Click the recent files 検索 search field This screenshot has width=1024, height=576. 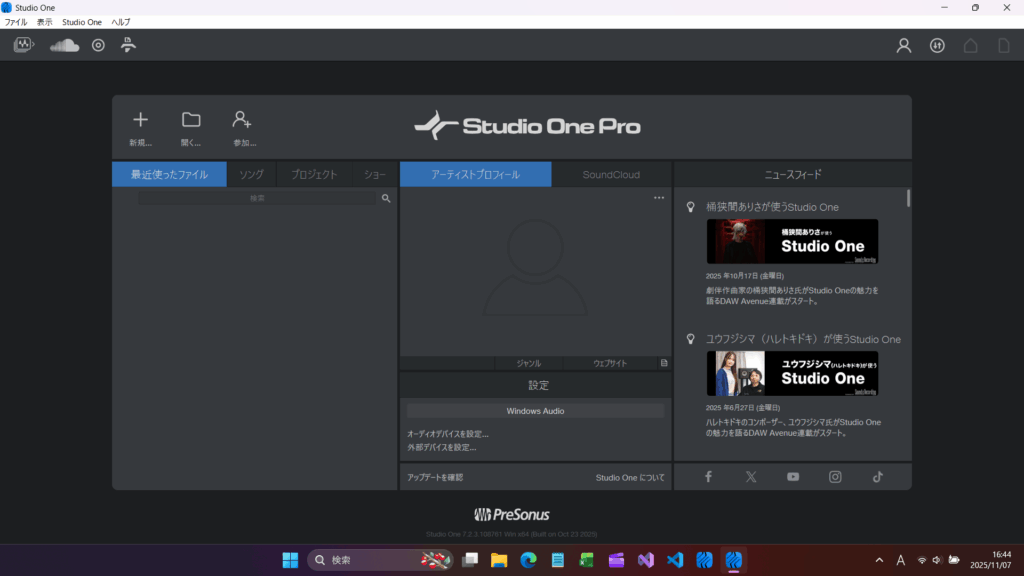[257, 199]
